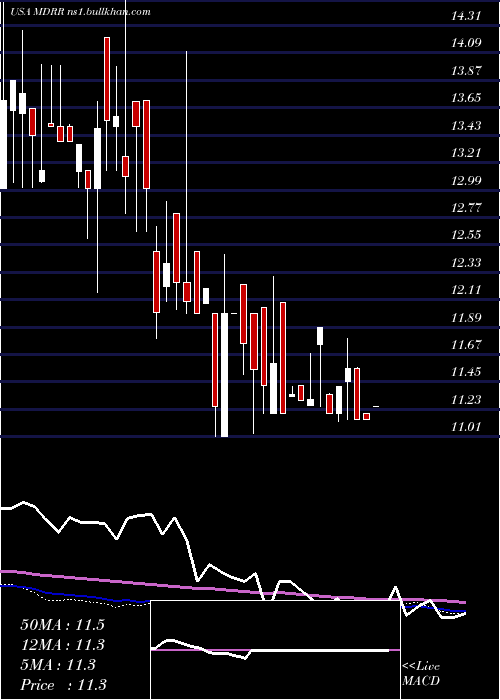Click the 14.31 price axis label
The width and height of the screenshot is (500, 700).
466,16
